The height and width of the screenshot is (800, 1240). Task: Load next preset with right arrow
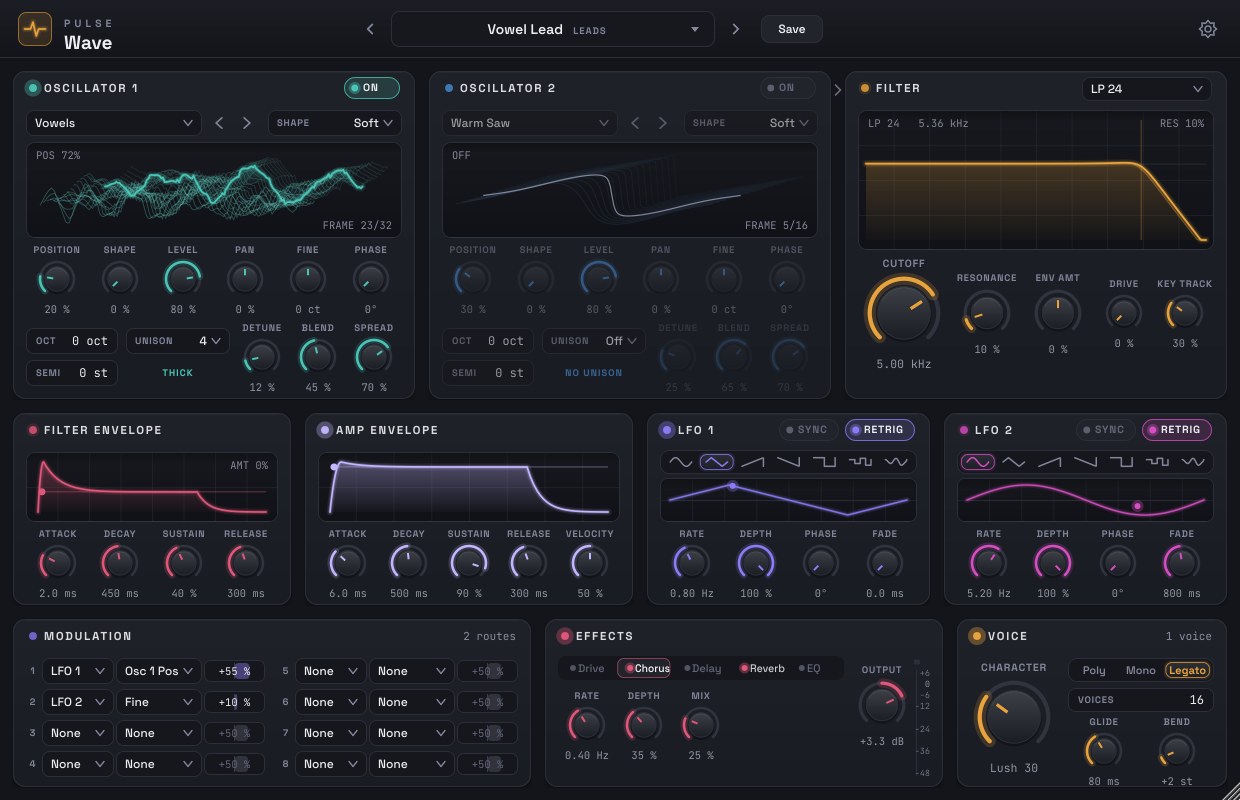[x=736, y=29]
